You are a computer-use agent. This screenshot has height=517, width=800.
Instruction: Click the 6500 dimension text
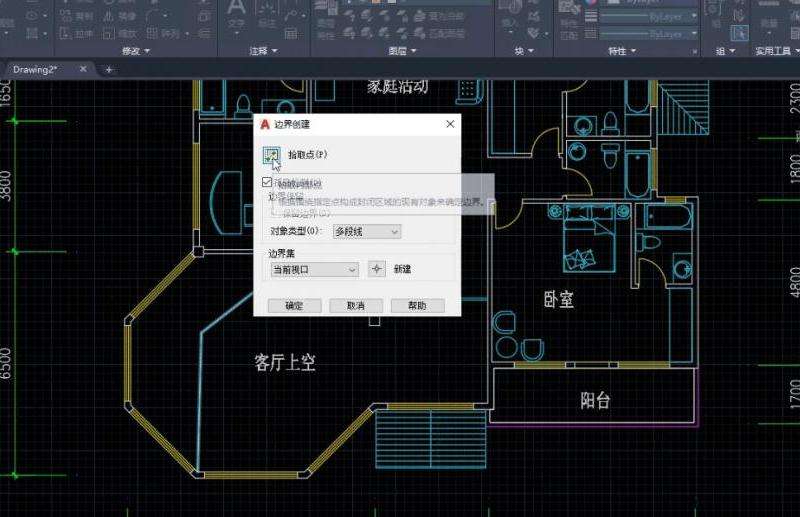5,363
